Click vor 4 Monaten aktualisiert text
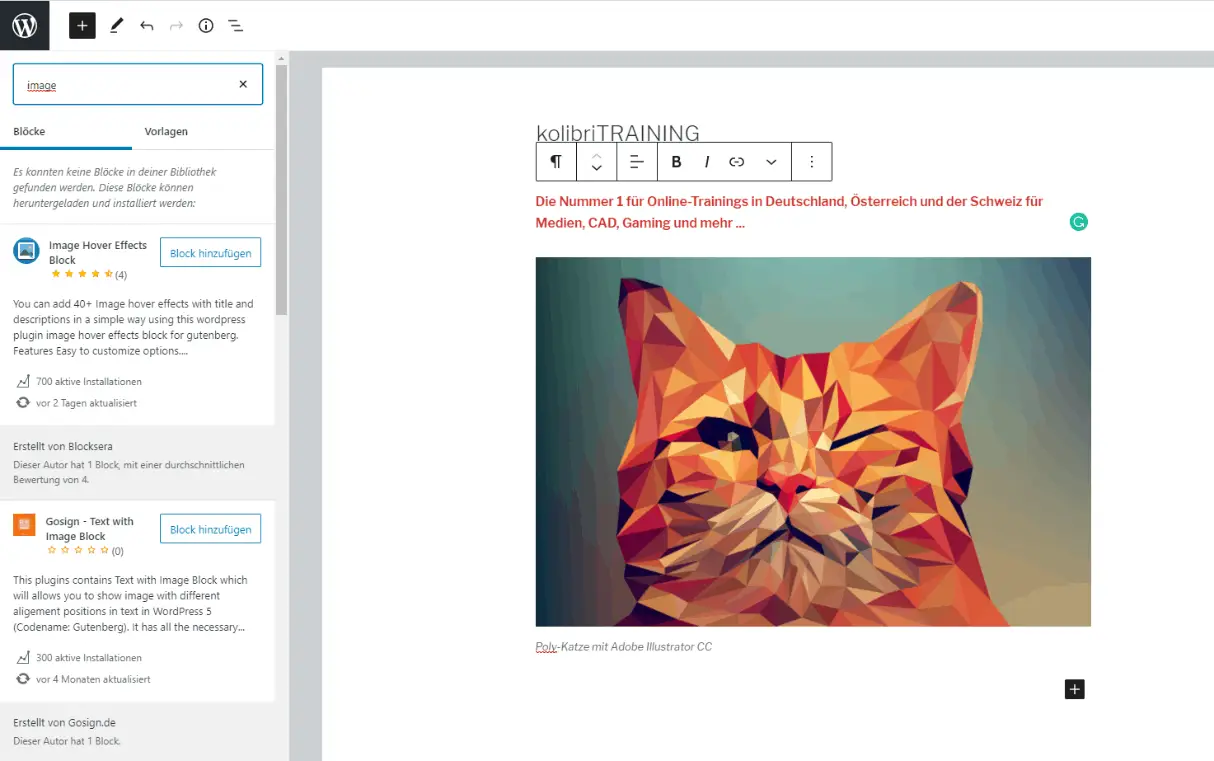This screenshot has height=761, width=1214. click(93, 679)
